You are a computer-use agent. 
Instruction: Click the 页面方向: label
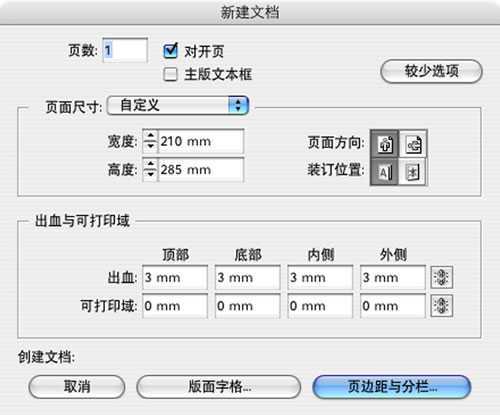pos(336,143)
